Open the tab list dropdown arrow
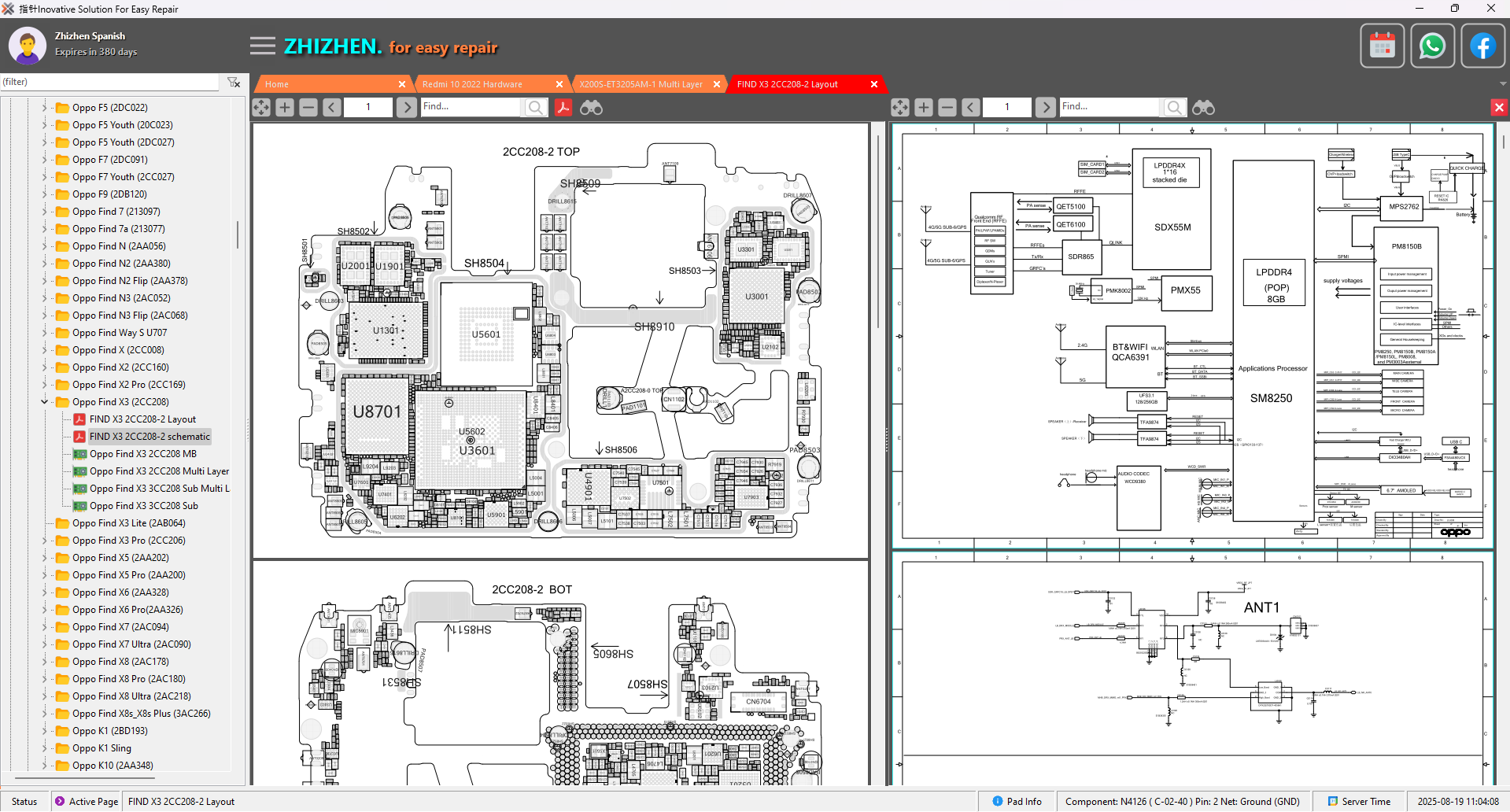 tap(1503, 84)
